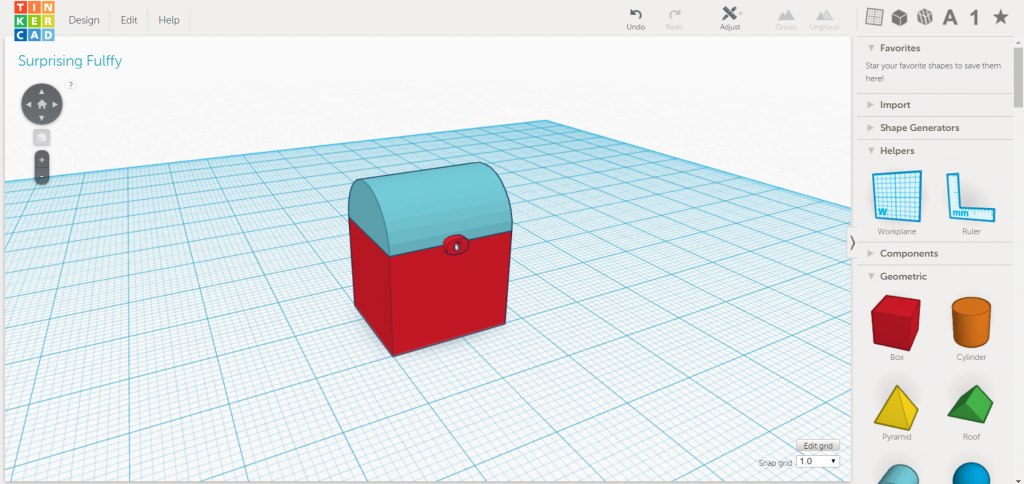Open the Edit menu
This screenshot has width=1024, height=484.
[129, 20]
